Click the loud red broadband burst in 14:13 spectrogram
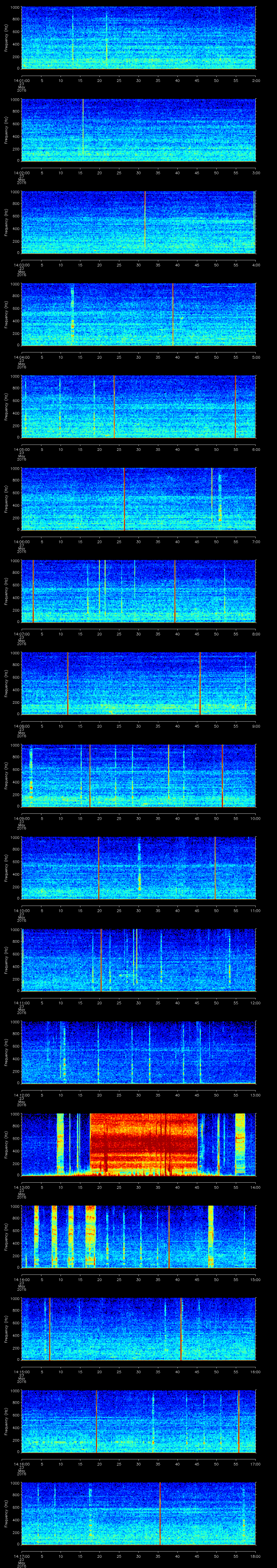 [x=144, y=1144]
